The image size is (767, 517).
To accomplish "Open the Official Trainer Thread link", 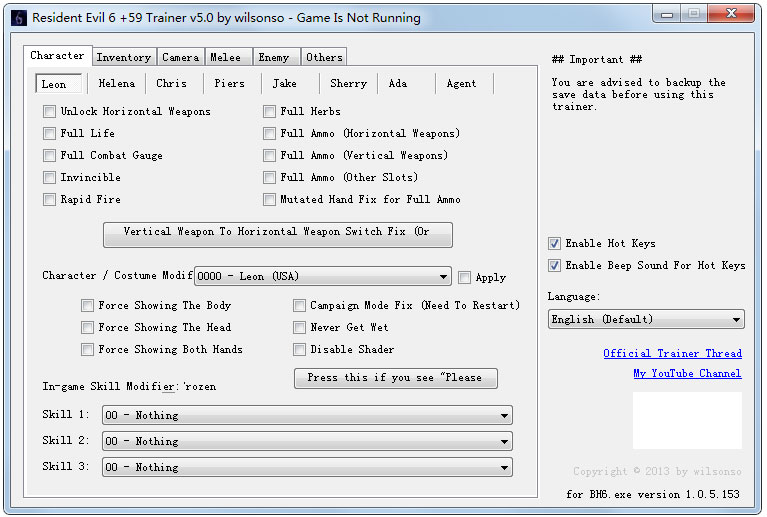I will 672,353.
